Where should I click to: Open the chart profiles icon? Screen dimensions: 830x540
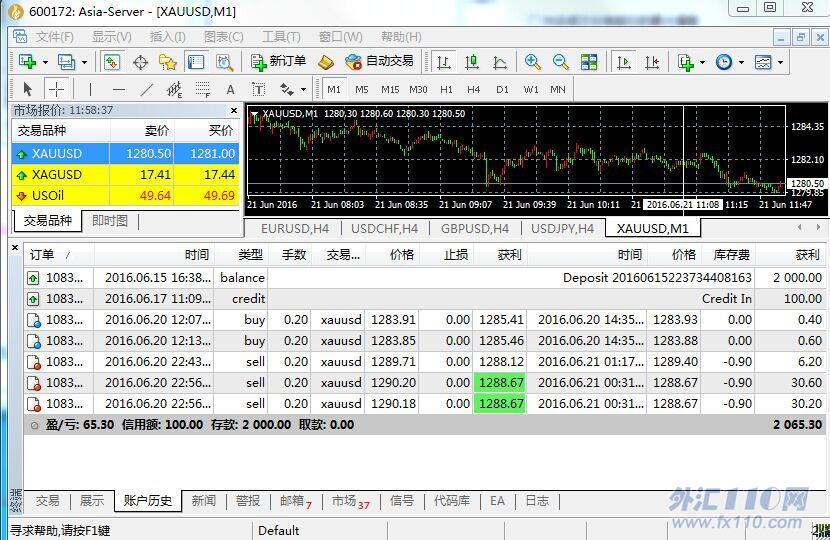[x=66, y=62]
